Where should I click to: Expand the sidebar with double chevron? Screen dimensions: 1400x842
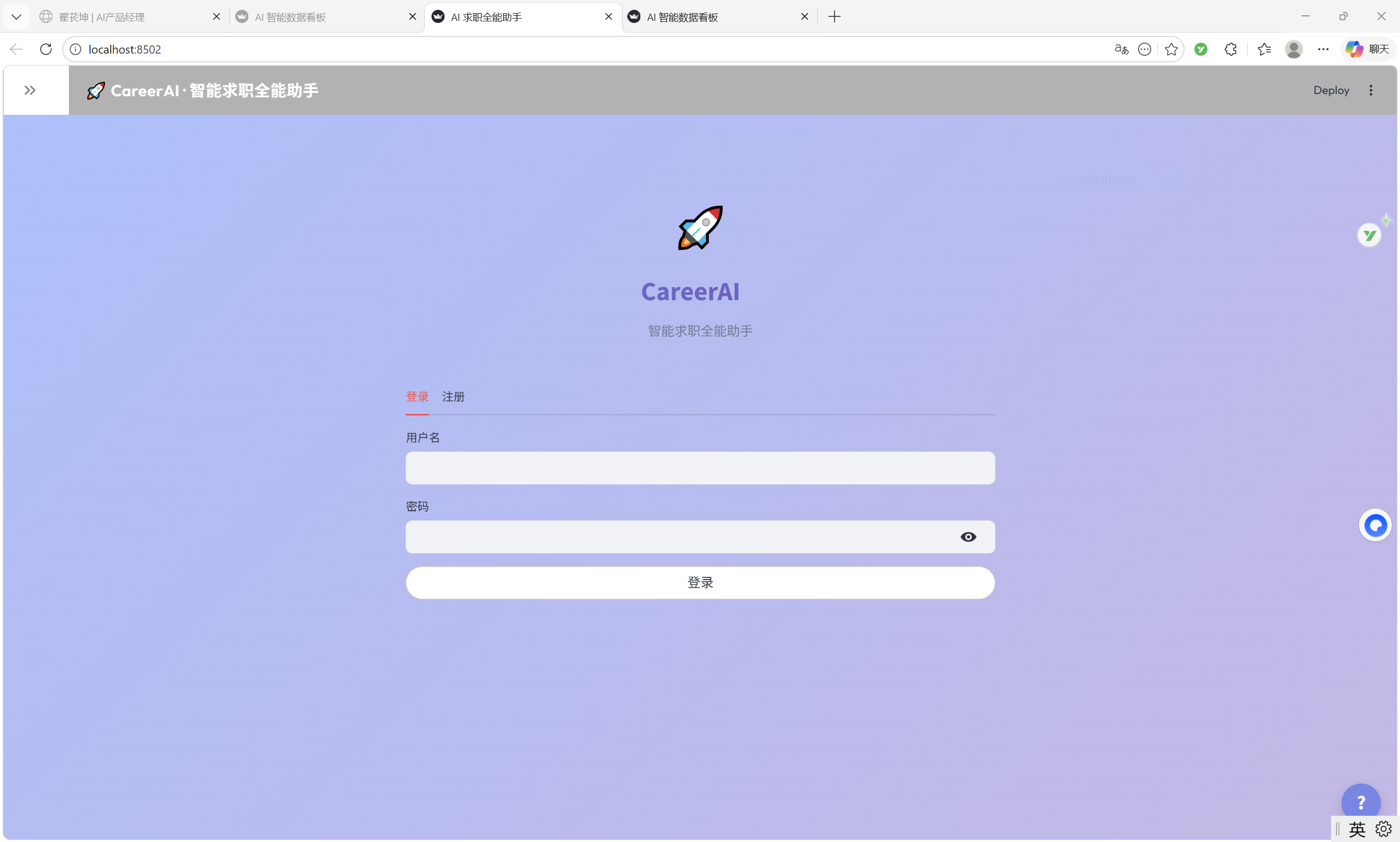(30, 90)
